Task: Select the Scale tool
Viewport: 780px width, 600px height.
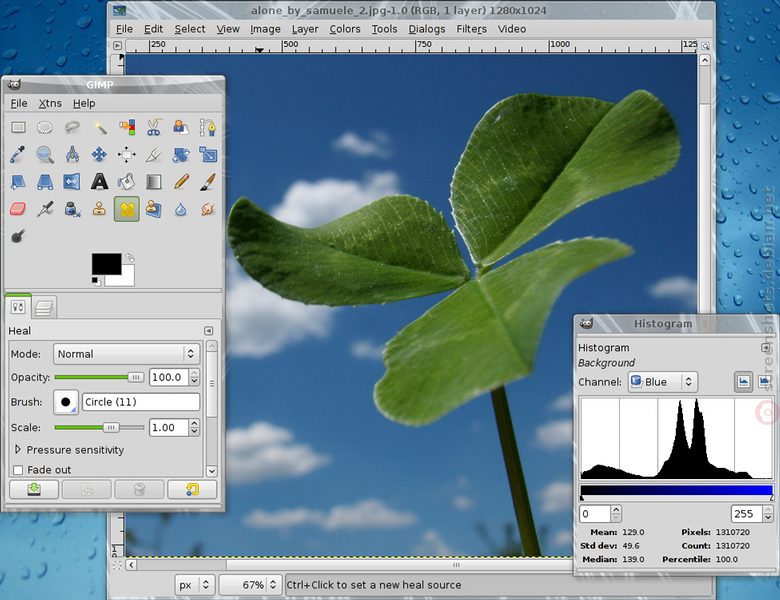Action: click(207, 155)
